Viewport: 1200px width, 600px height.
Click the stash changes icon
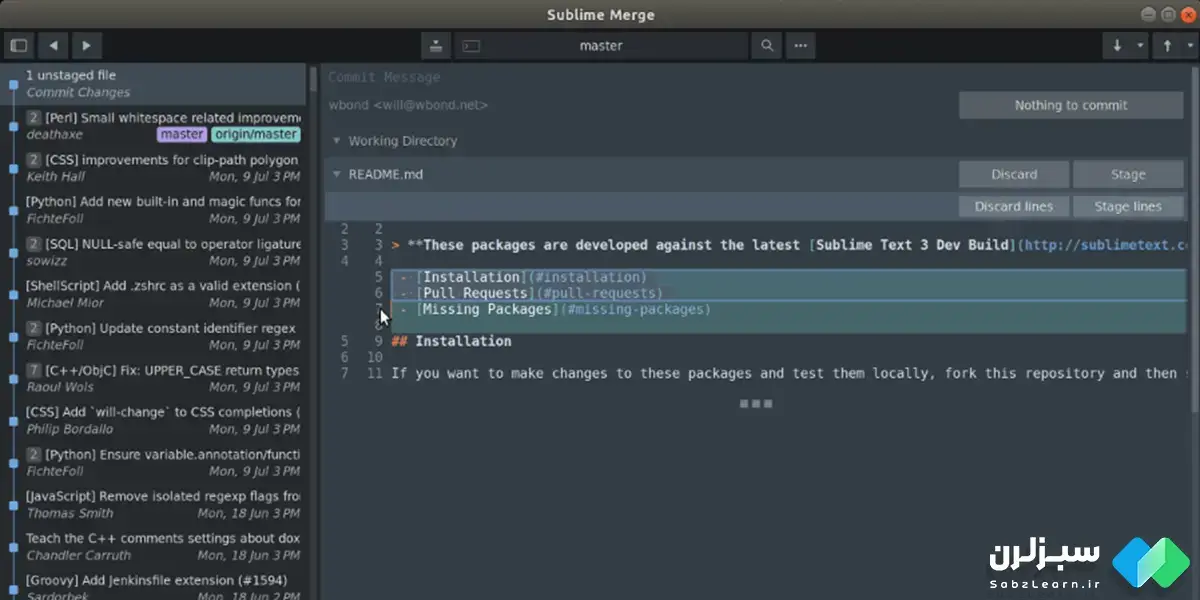click(x=436, y=45)
